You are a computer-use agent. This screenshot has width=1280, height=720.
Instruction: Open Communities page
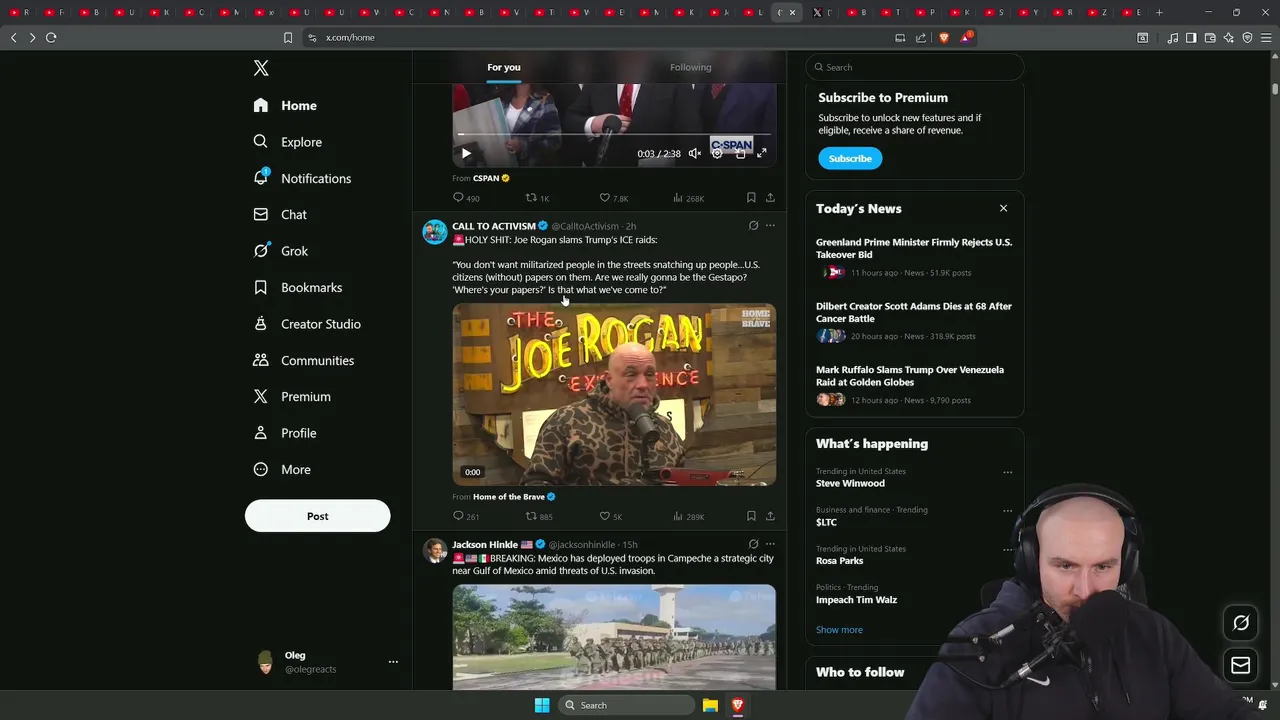(303, 360)
